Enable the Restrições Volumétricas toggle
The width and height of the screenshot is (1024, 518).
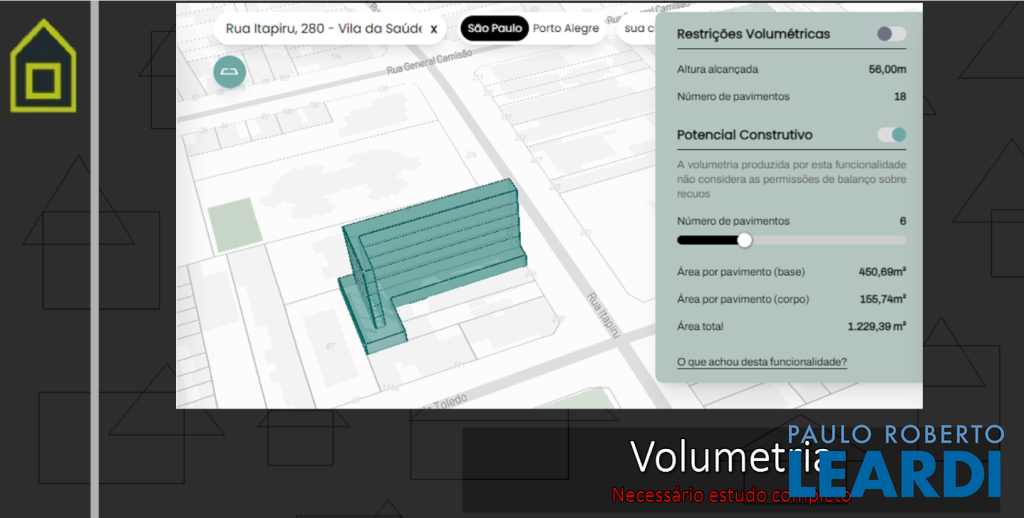[891, 34]
